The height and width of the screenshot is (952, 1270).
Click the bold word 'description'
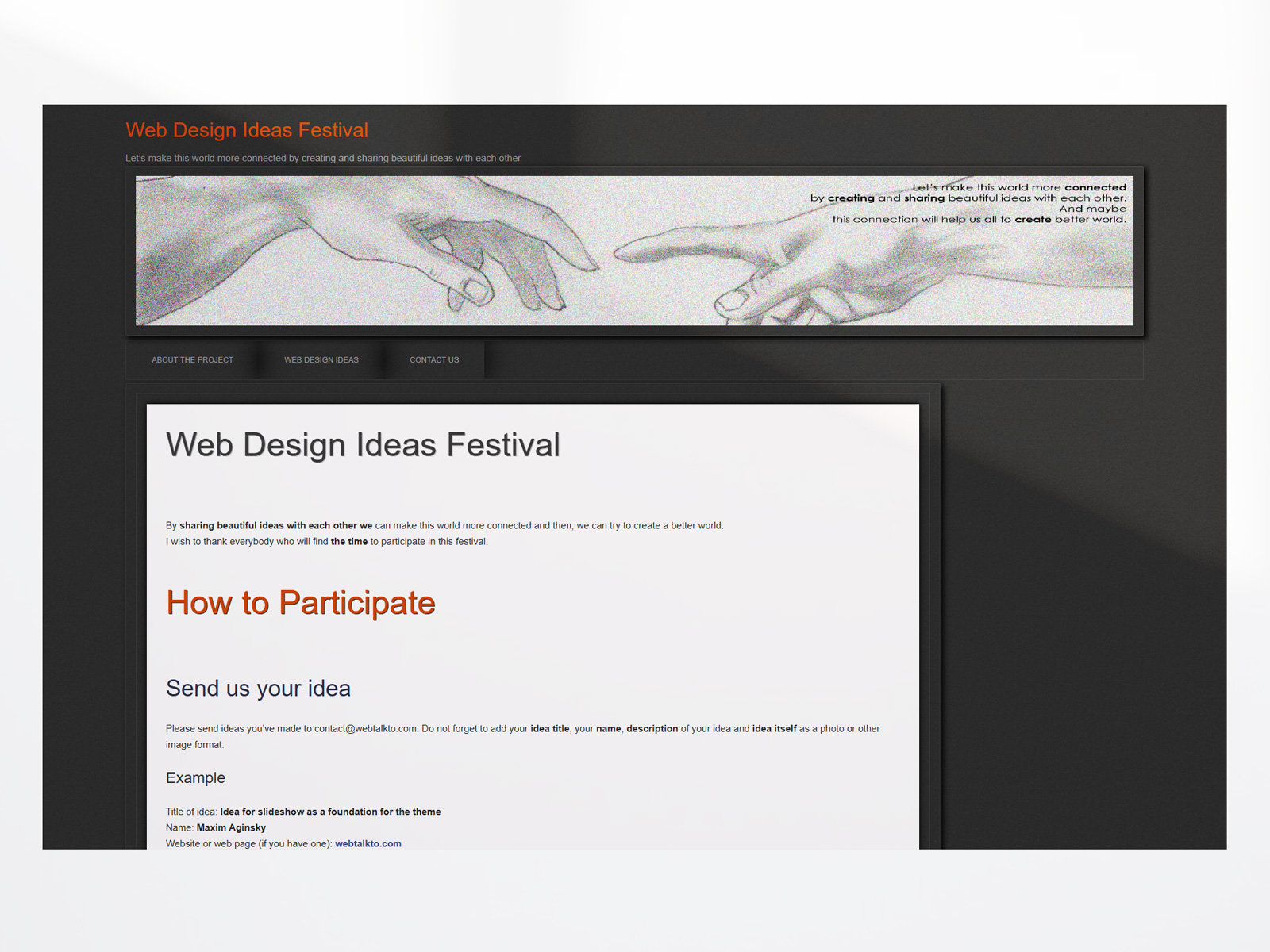tap(652, 728)
